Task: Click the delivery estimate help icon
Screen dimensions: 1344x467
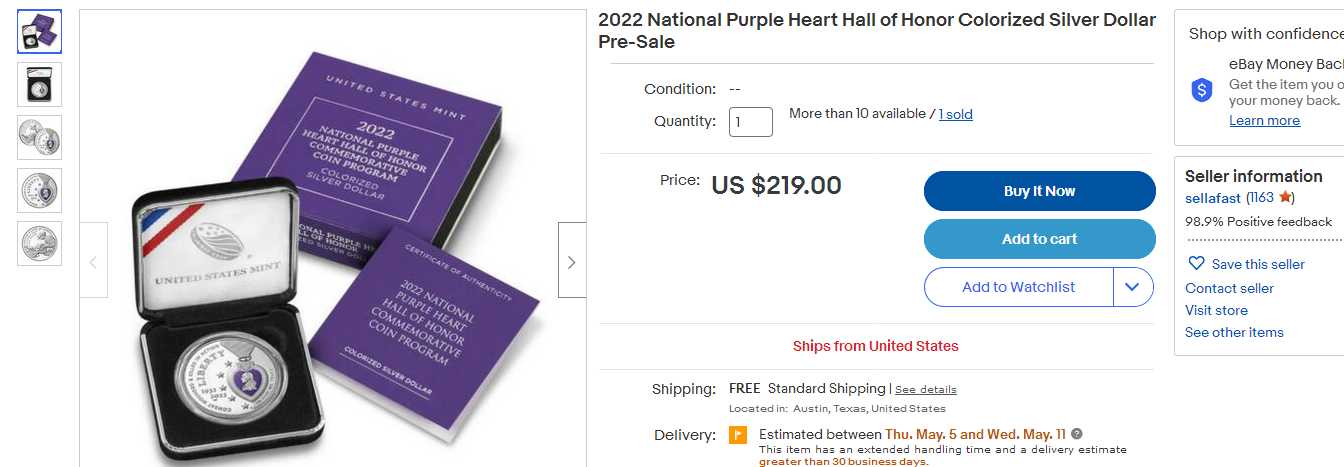Action: pos(1077,434)
